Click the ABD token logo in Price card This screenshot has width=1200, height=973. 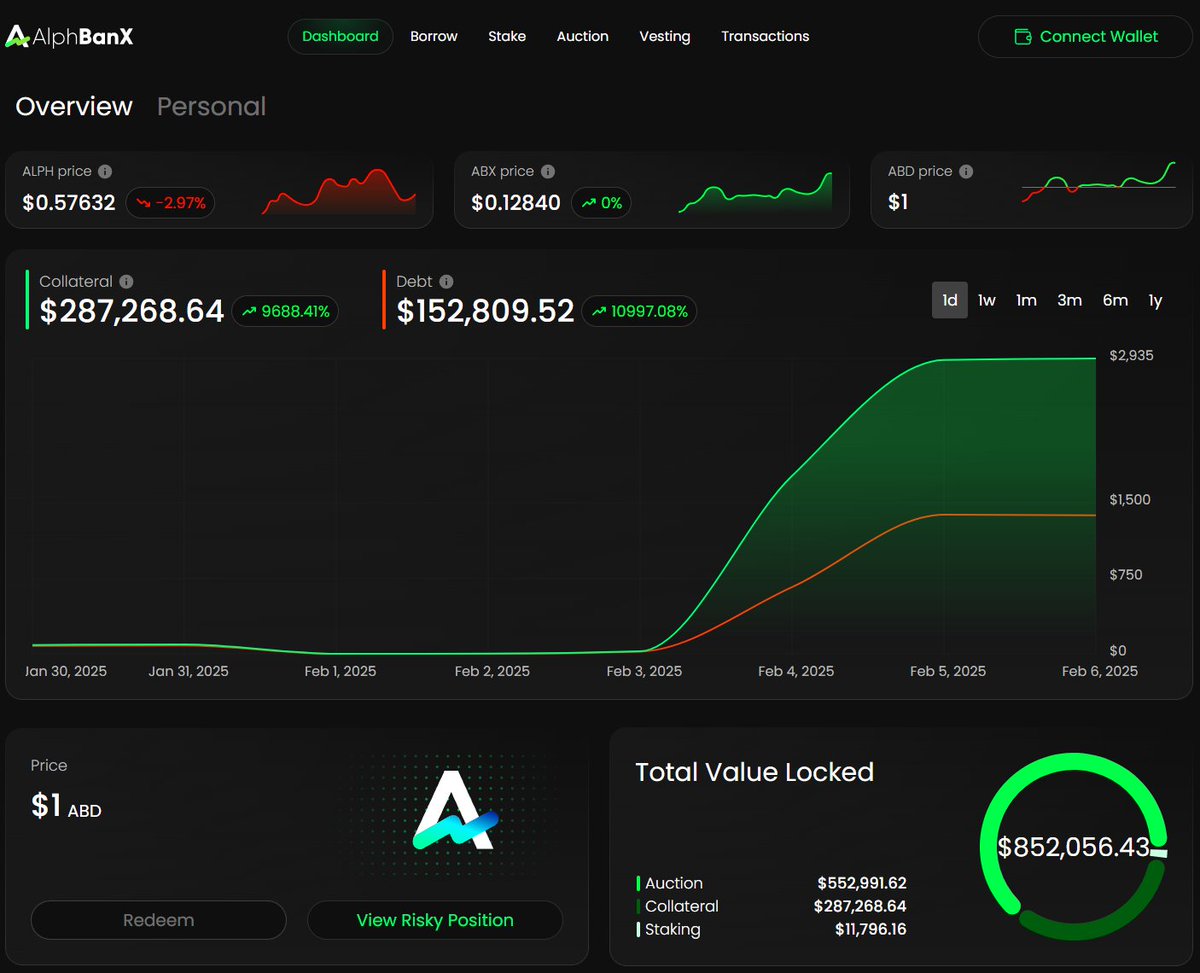pos(455,810)
